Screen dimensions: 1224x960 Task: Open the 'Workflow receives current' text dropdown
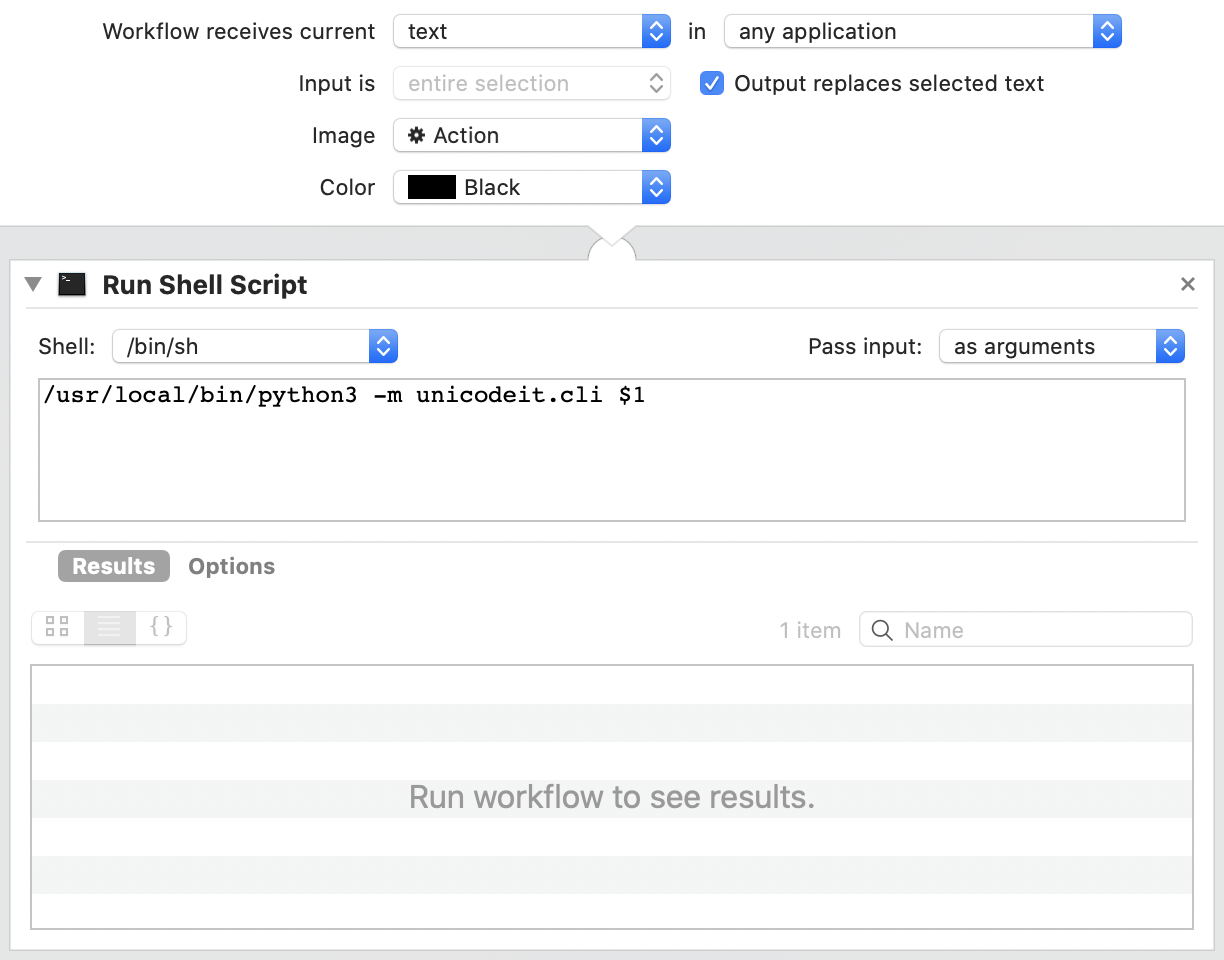tap(532, 32)
